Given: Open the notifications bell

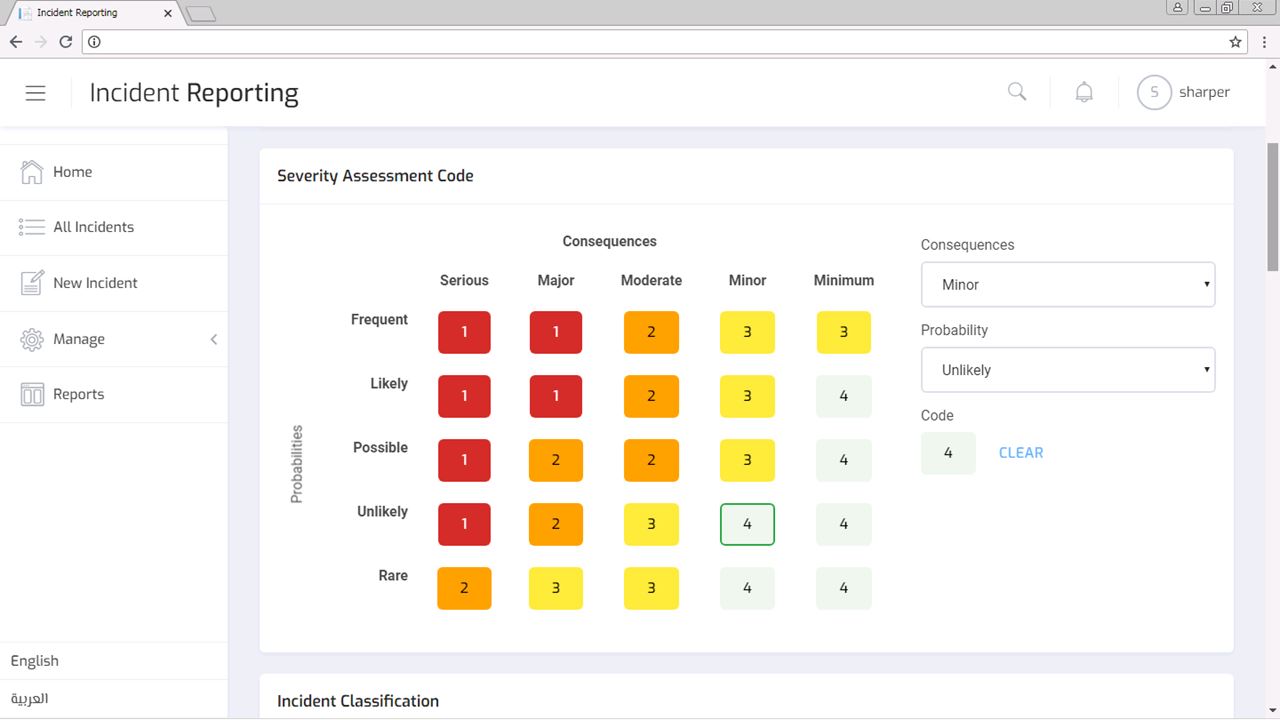Looking at the screenshot, I should point(1084,92).
